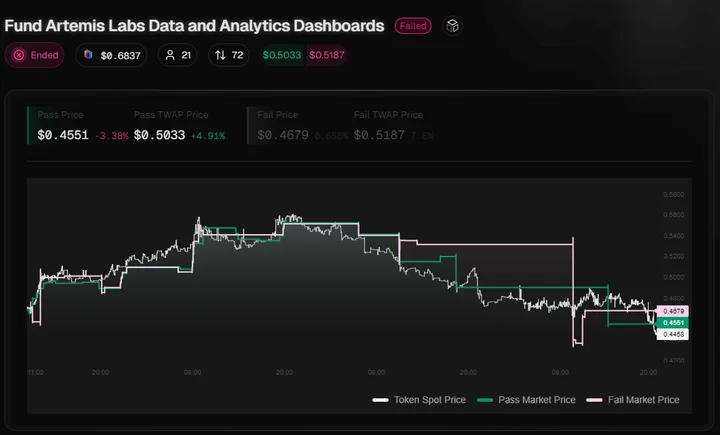
Task: Toggle the Pass Market Price series label
Action: tap(537, 400)
